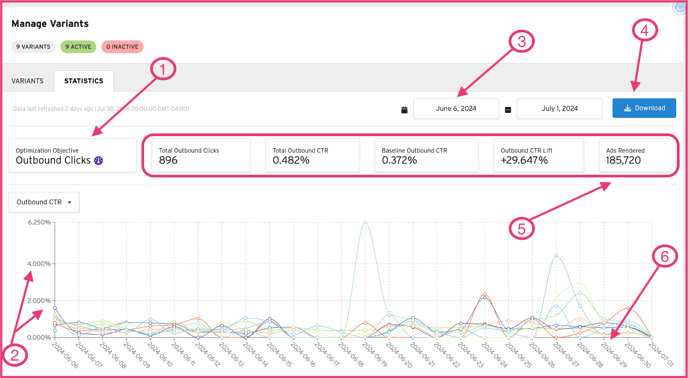Click the Manage Variants heading
This screenshot has width=688, height=378.
[x=50, y=24]
